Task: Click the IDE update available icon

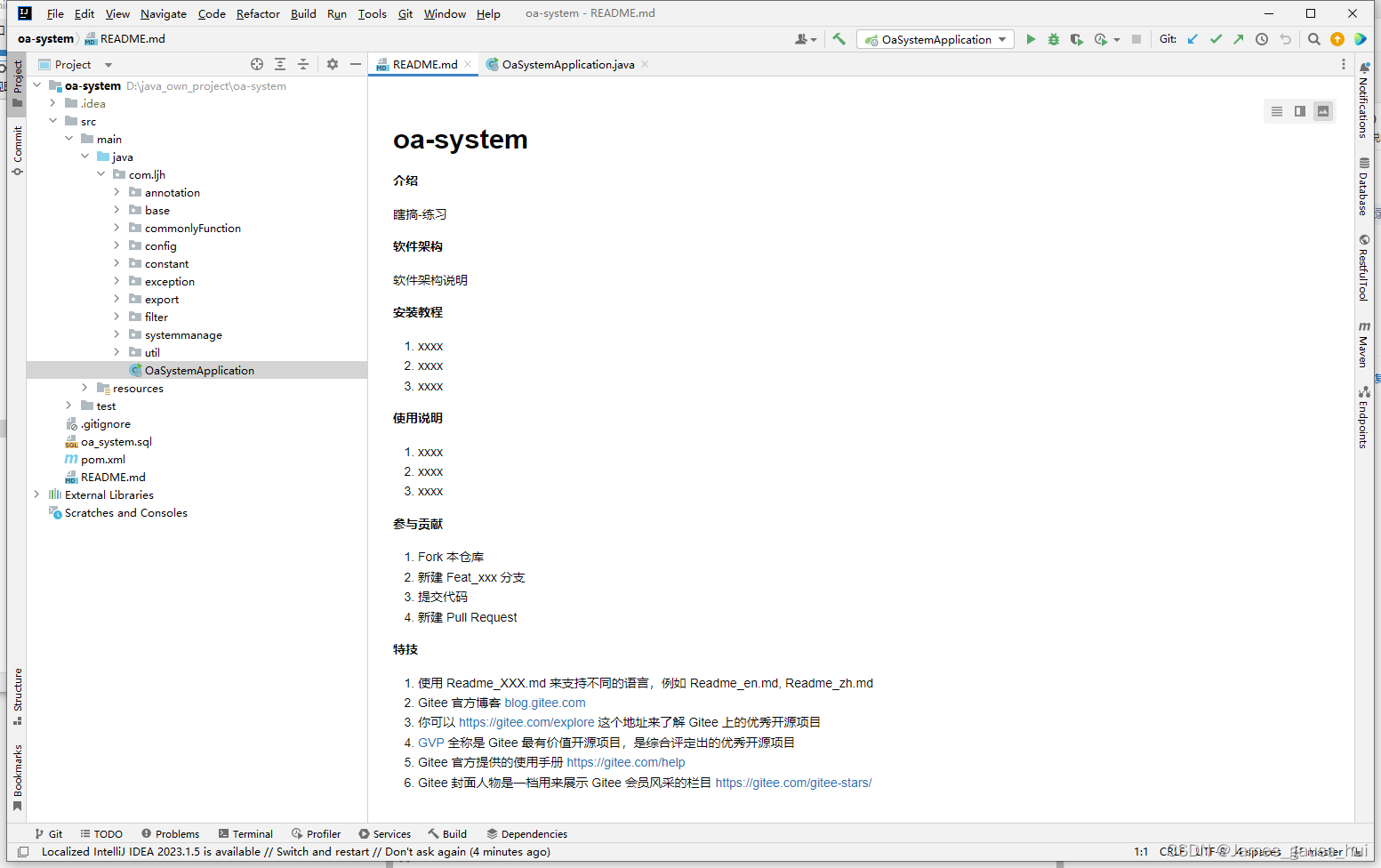Action: (x=1337, y=39)
